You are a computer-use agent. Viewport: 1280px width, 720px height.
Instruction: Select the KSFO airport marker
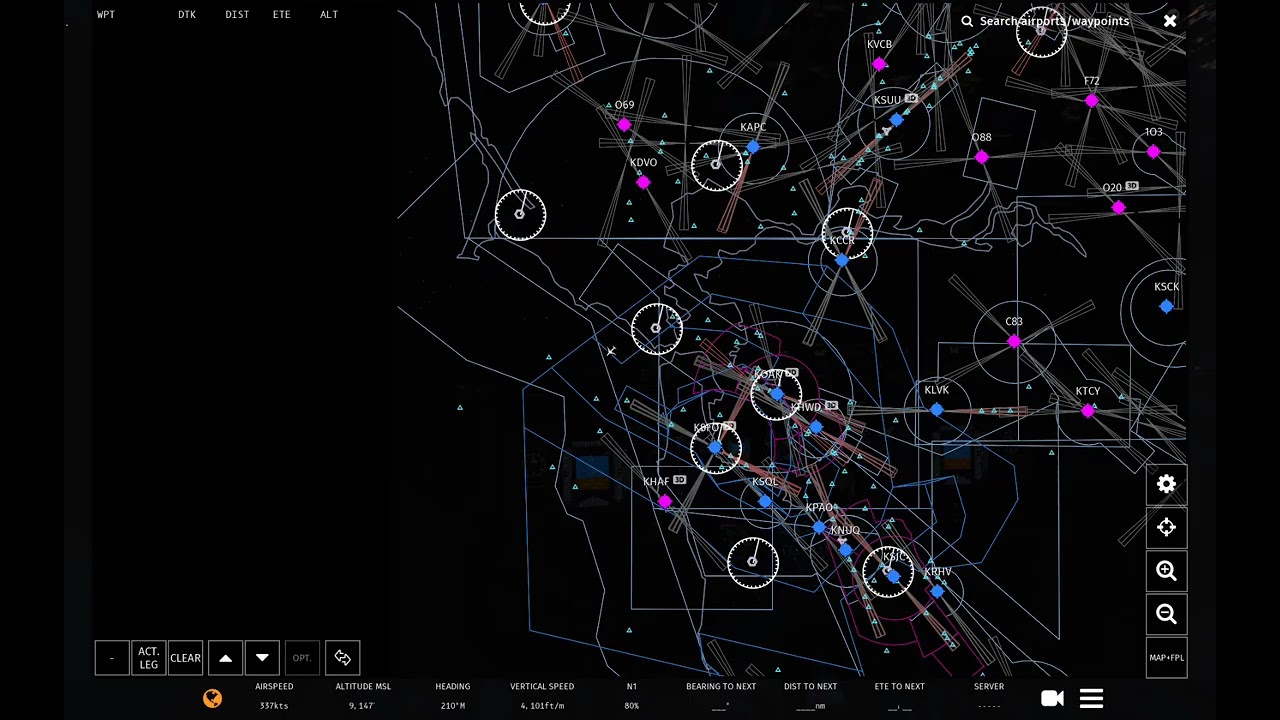tap(714, 447)
